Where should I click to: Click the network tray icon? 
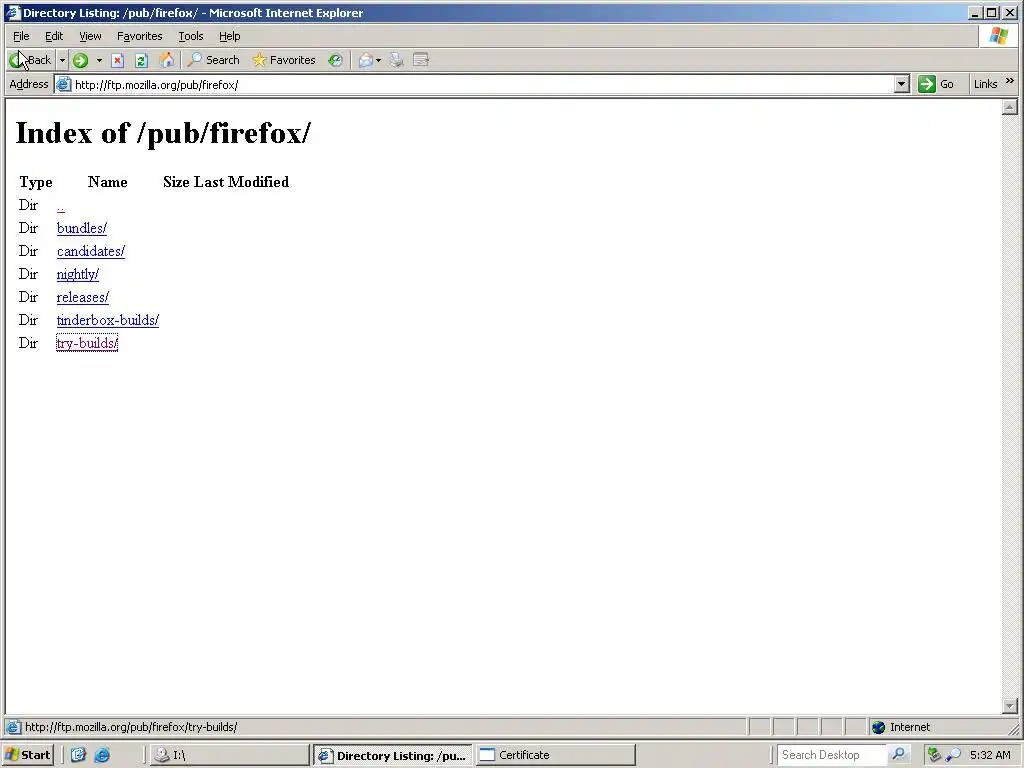point(934,755)
